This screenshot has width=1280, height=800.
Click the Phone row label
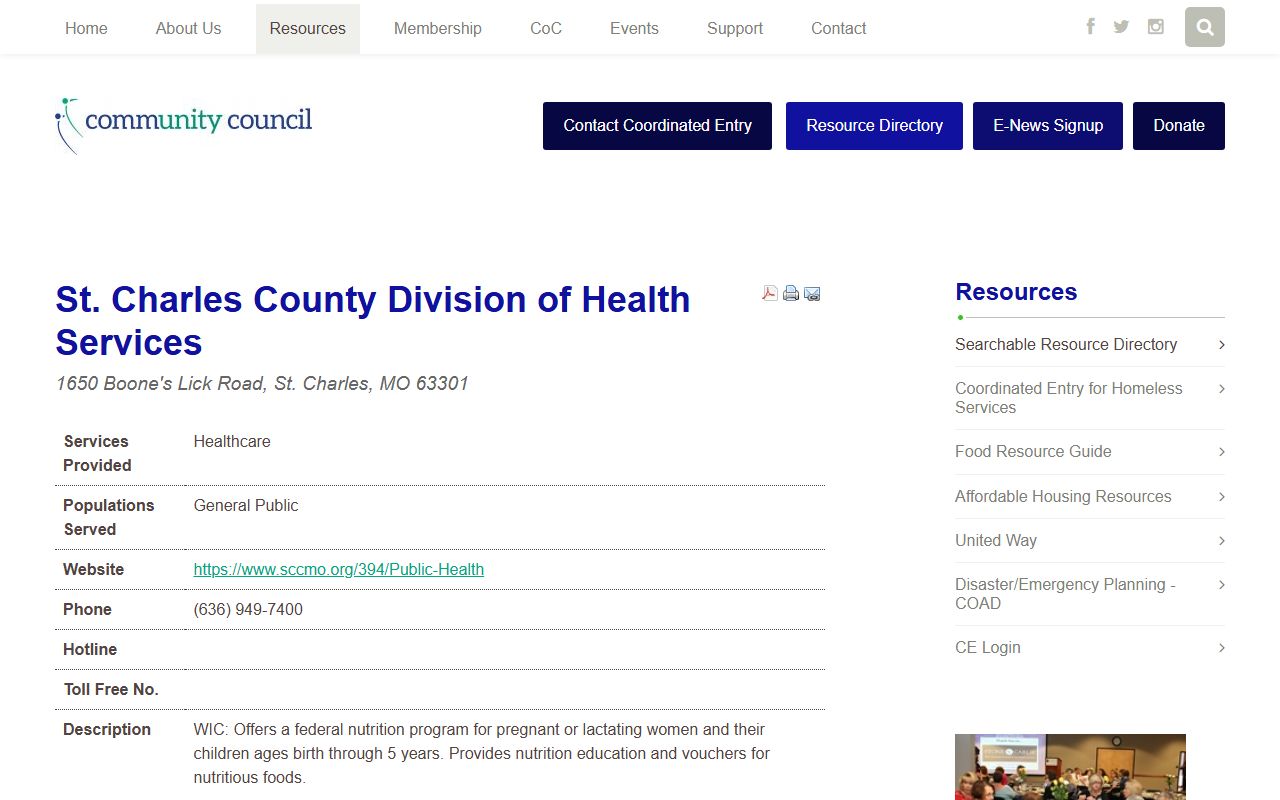coord(87,609)
